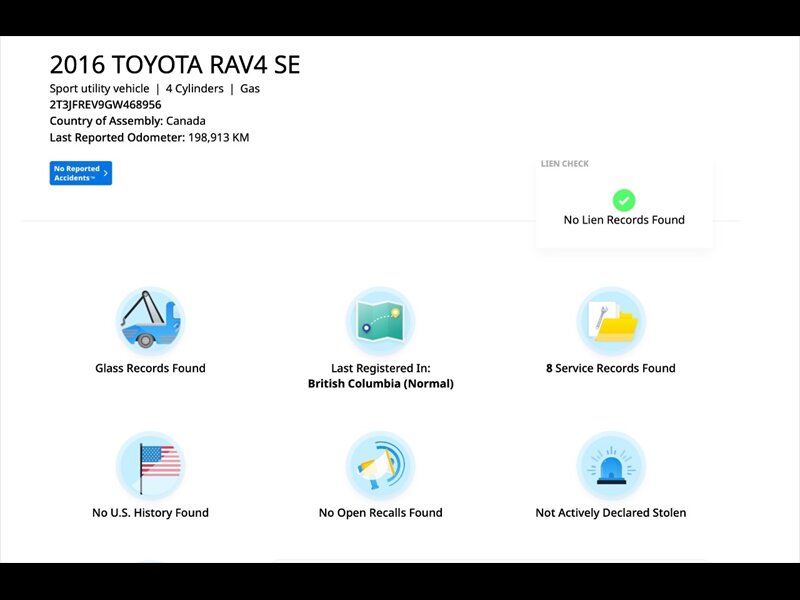Click the VIN 2T3JFREV9GW468956
Screen dimensions: 800x600
[105, 105]
